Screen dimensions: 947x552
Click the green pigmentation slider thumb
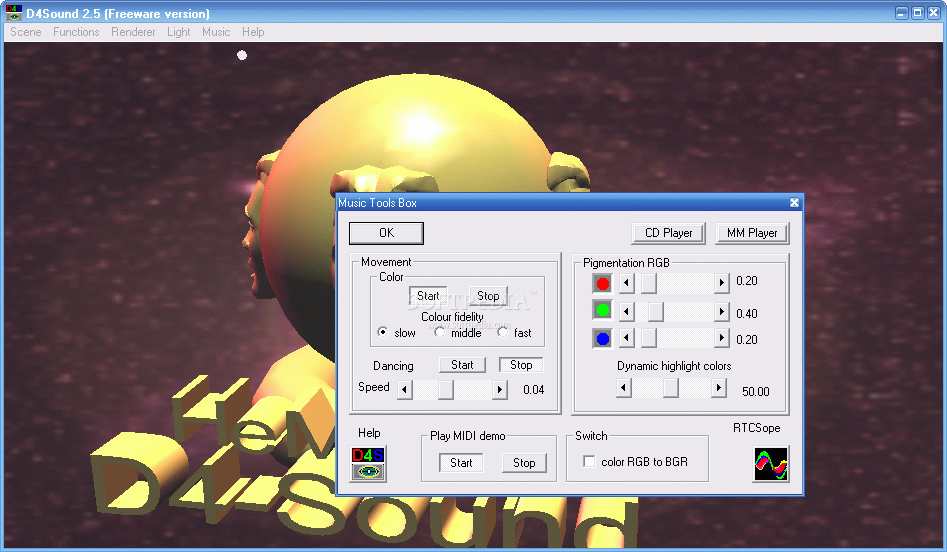tap(656, 312)
